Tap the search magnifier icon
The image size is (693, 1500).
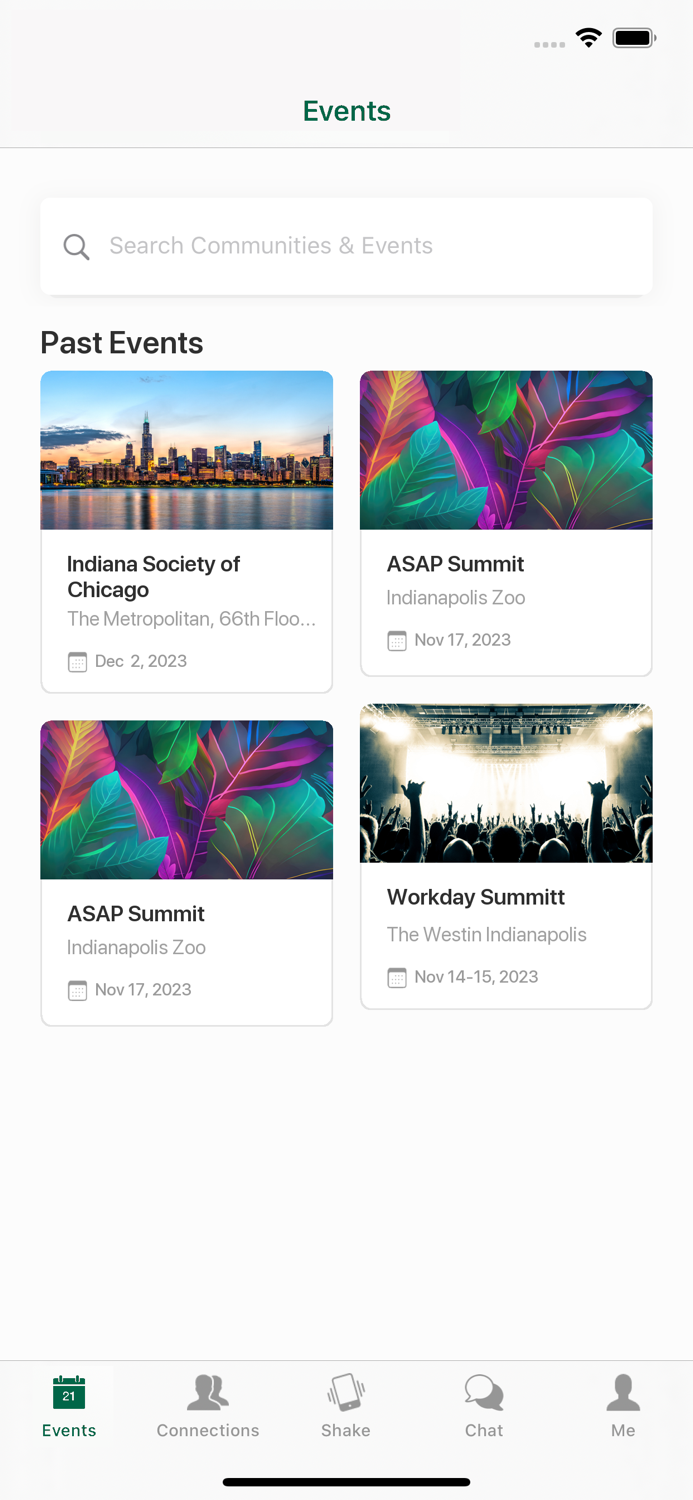(x=76, y=246)
